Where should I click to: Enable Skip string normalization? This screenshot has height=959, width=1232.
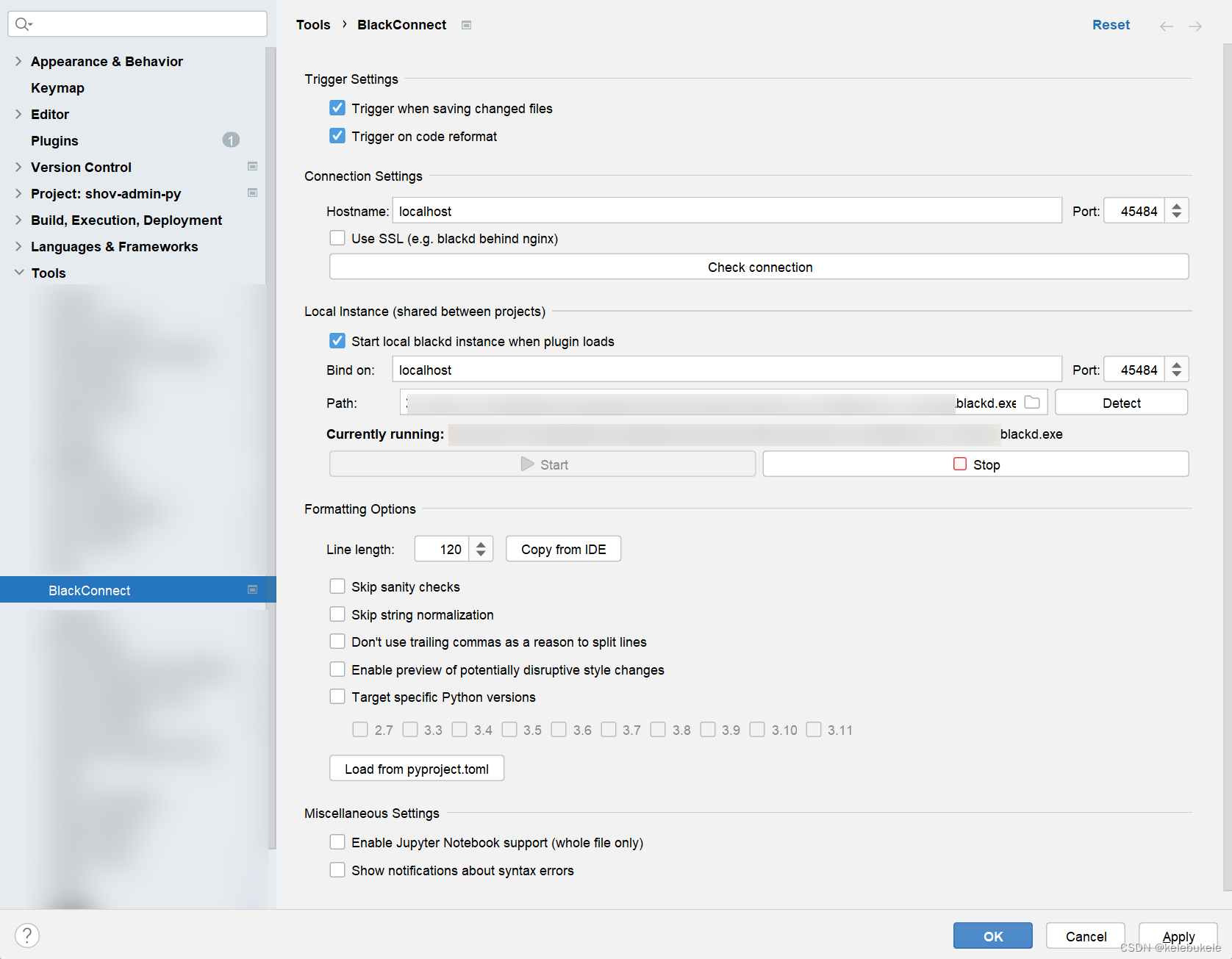tap(337, 614)
